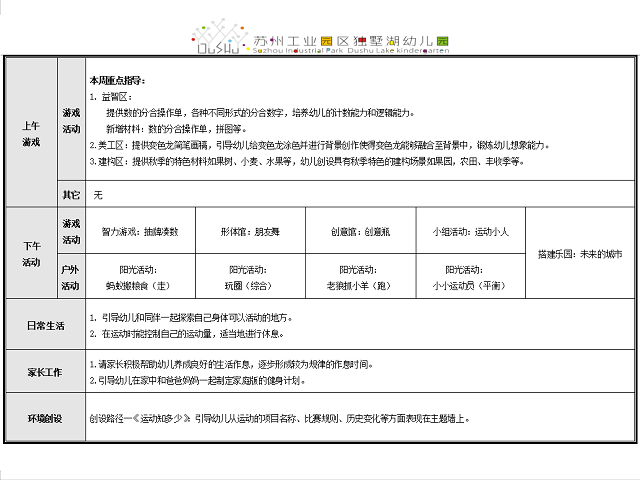The width and height of the screenshot is (640, 480).
Task: Click the line starting 2.美工区
Action: [320, 145]
